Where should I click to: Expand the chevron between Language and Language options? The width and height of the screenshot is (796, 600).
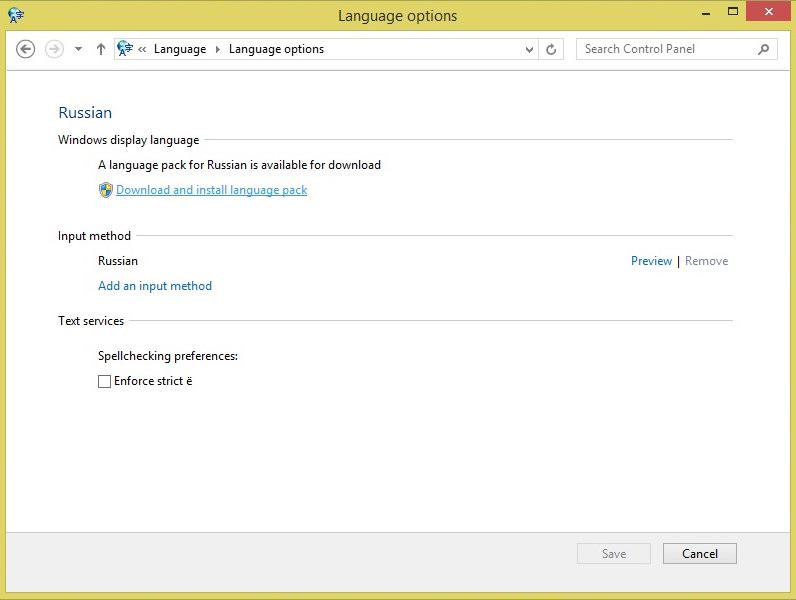click(218, 49)
